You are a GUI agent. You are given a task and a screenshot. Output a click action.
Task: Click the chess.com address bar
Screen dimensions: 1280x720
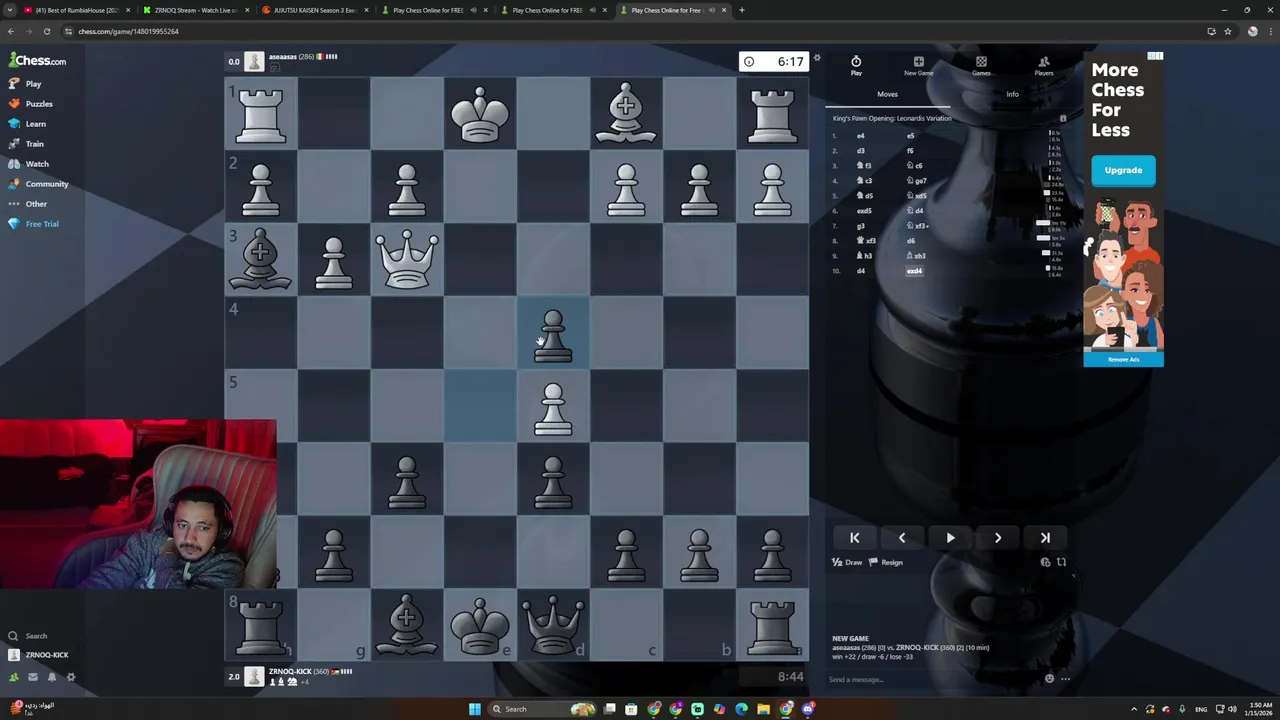[x=630, y=31]
